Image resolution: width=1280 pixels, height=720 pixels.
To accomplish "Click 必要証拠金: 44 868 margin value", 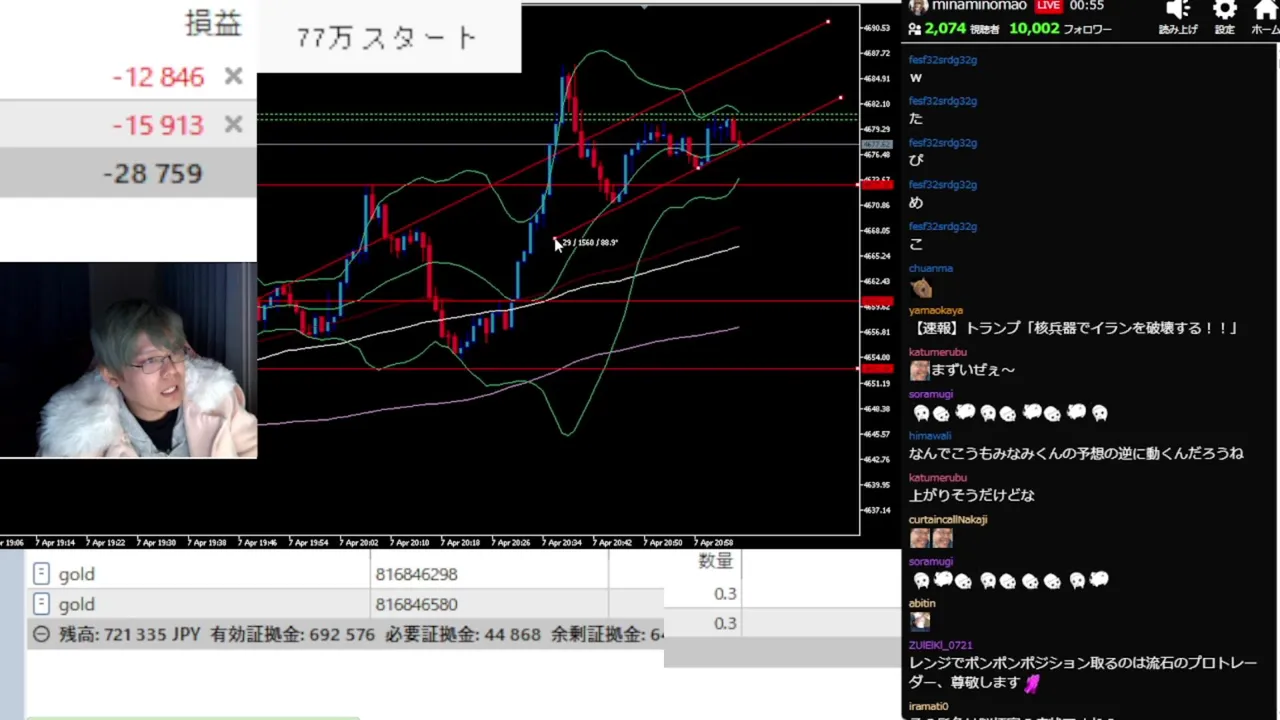I will (462, 634).
